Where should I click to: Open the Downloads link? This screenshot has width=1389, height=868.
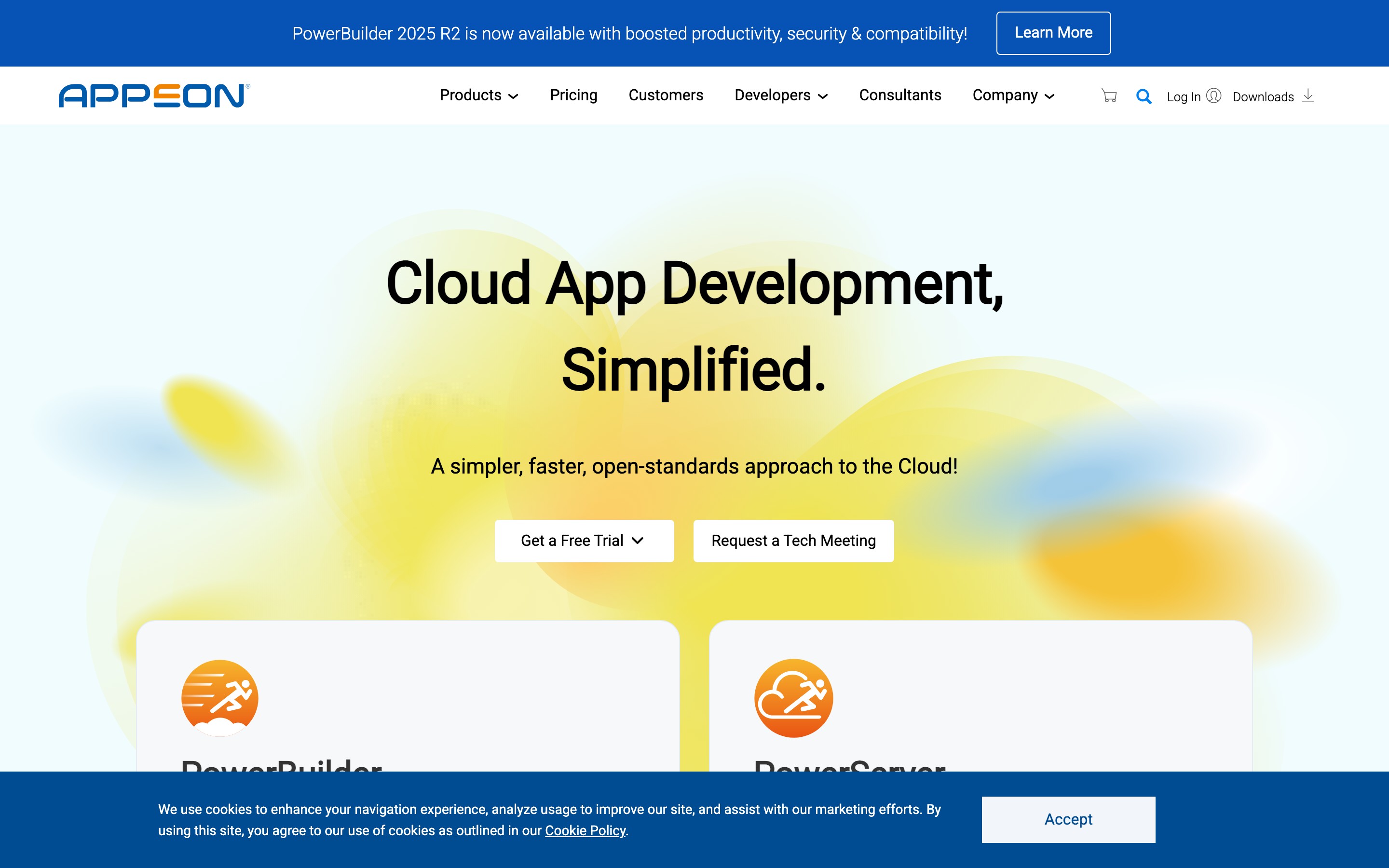point(1263,97)
